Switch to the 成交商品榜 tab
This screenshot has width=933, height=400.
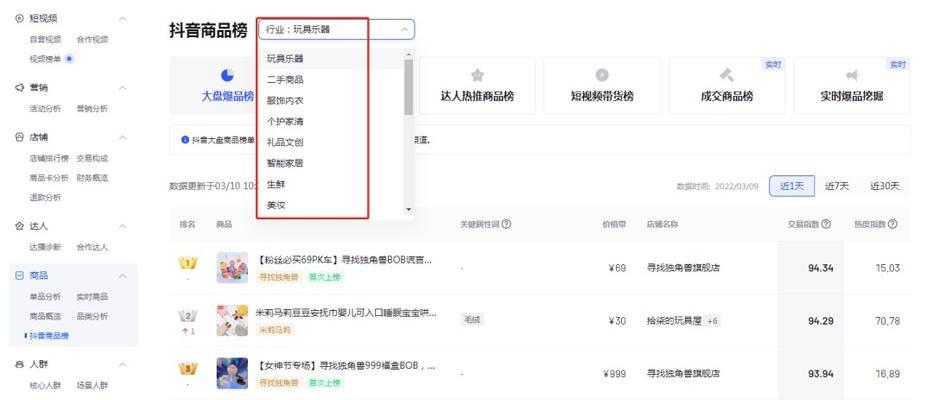[x=727, y=85]
